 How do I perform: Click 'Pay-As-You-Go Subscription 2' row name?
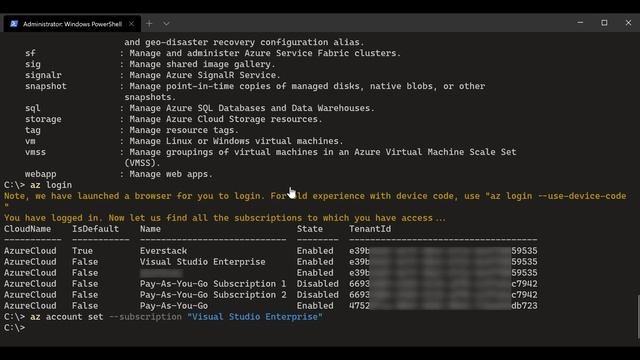click(x=213, y=295)
